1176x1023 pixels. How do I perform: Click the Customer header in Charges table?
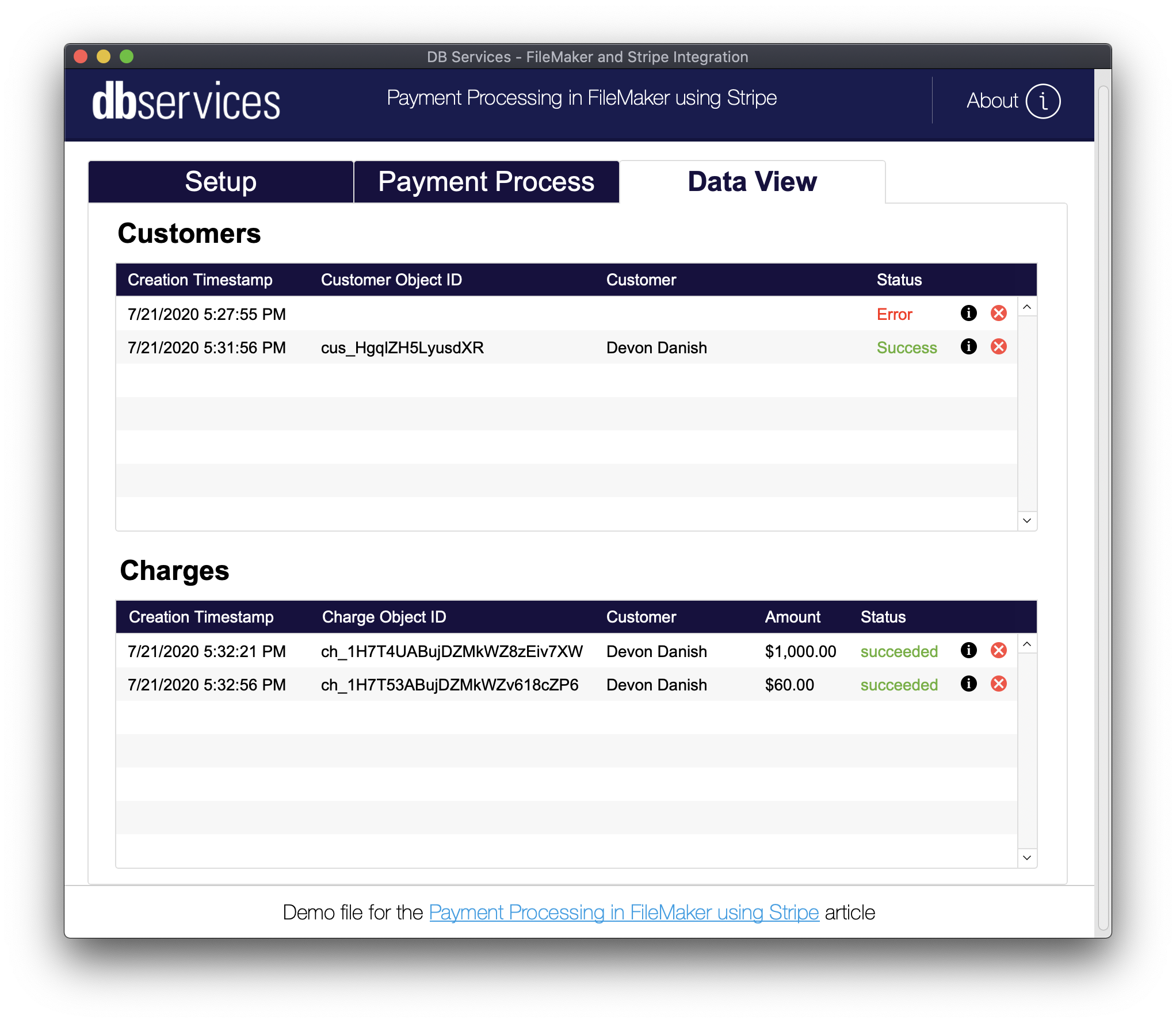(641, 617)
